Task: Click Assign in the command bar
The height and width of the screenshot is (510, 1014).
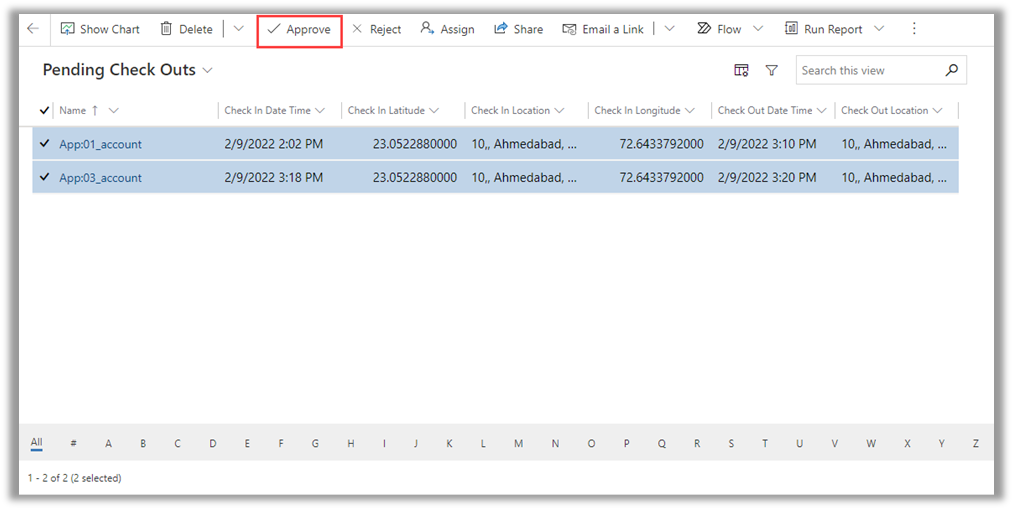Action: (447, 29)
